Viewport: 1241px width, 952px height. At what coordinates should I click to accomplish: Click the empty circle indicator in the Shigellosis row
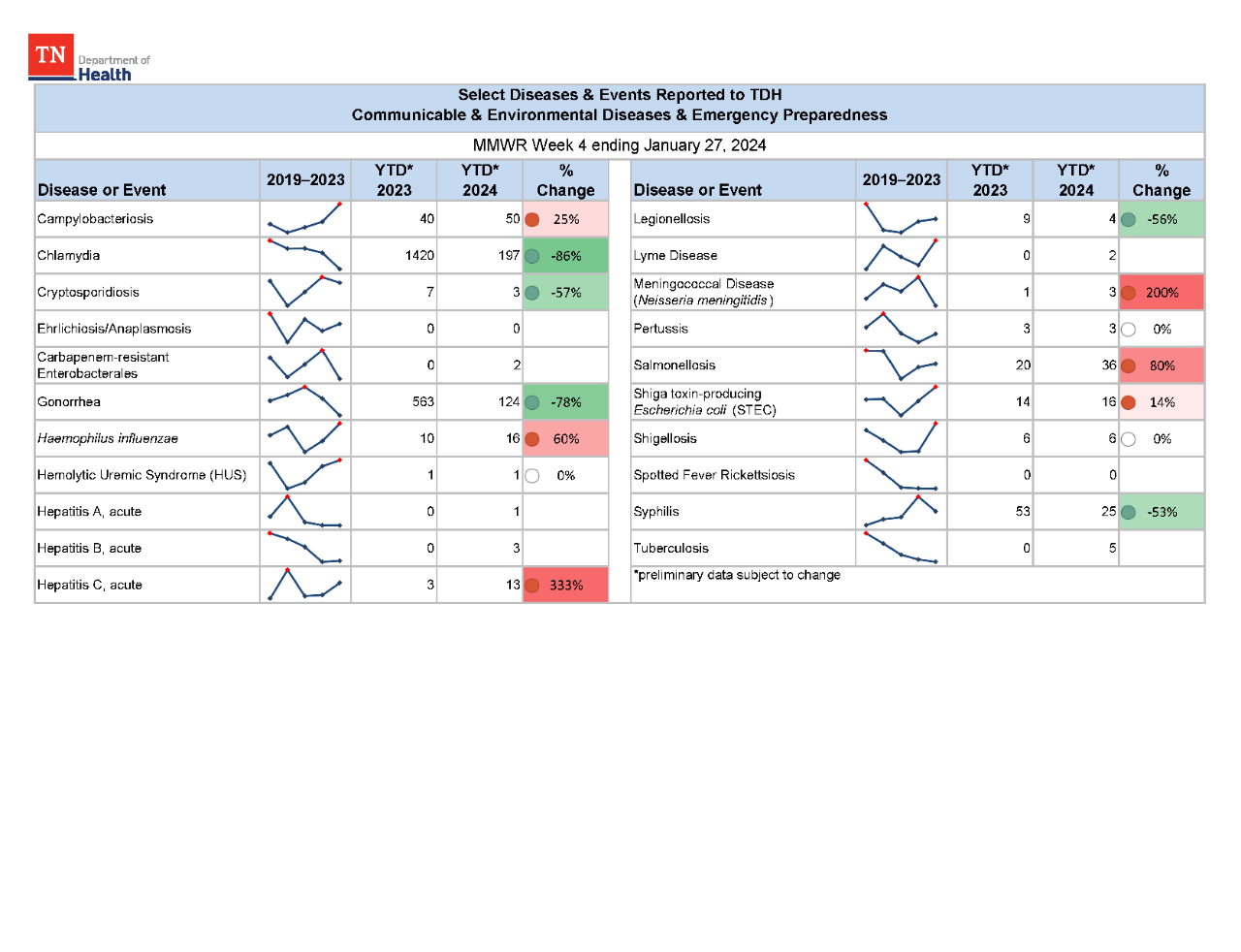(1129, 439)
